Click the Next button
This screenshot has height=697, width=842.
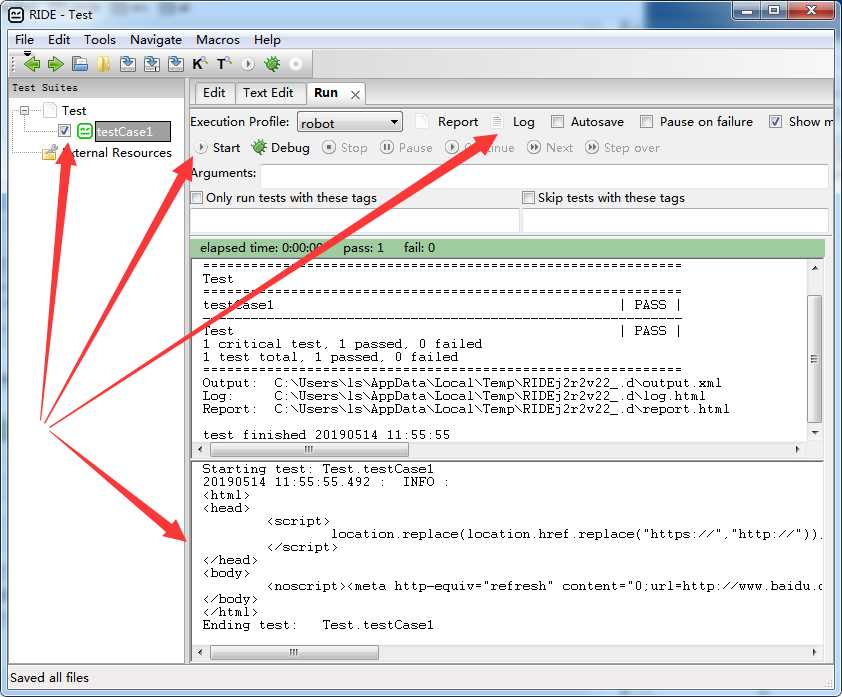pos(550,148)
